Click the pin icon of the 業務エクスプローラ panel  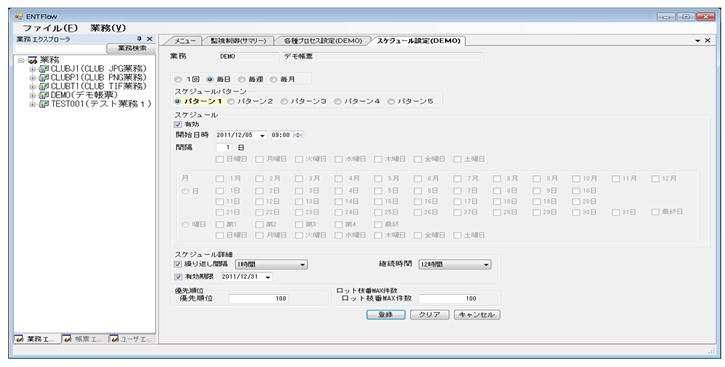pyautogui.click(x=139, y=39)
